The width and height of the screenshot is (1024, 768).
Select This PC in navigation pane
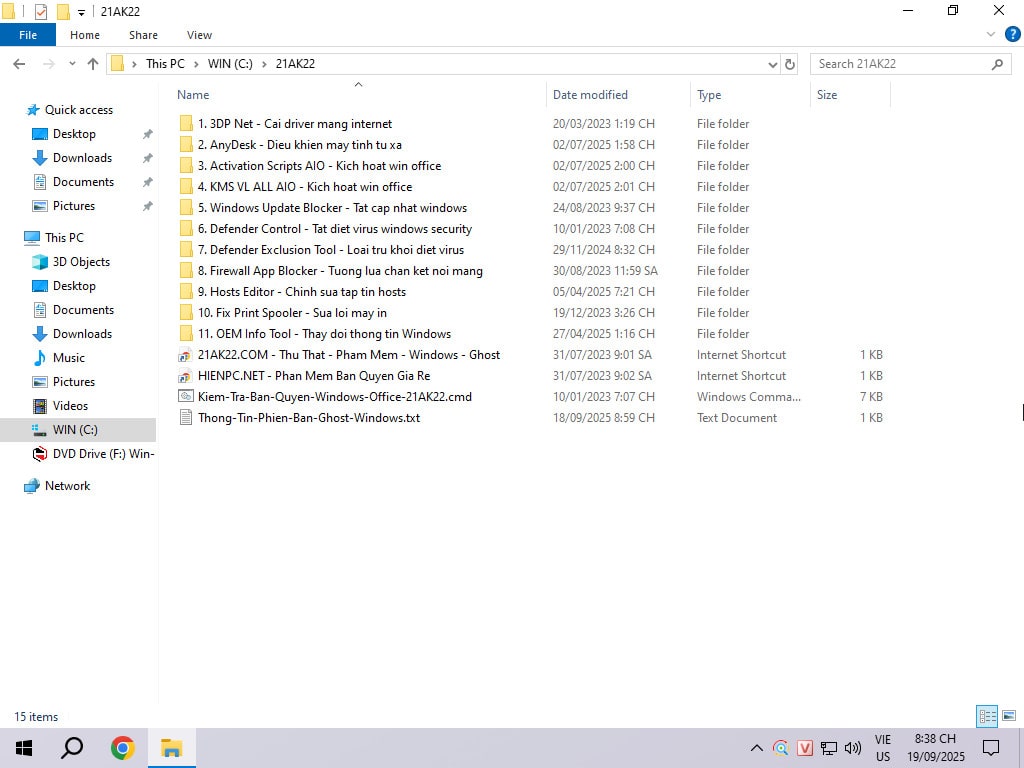coord(64,238)
